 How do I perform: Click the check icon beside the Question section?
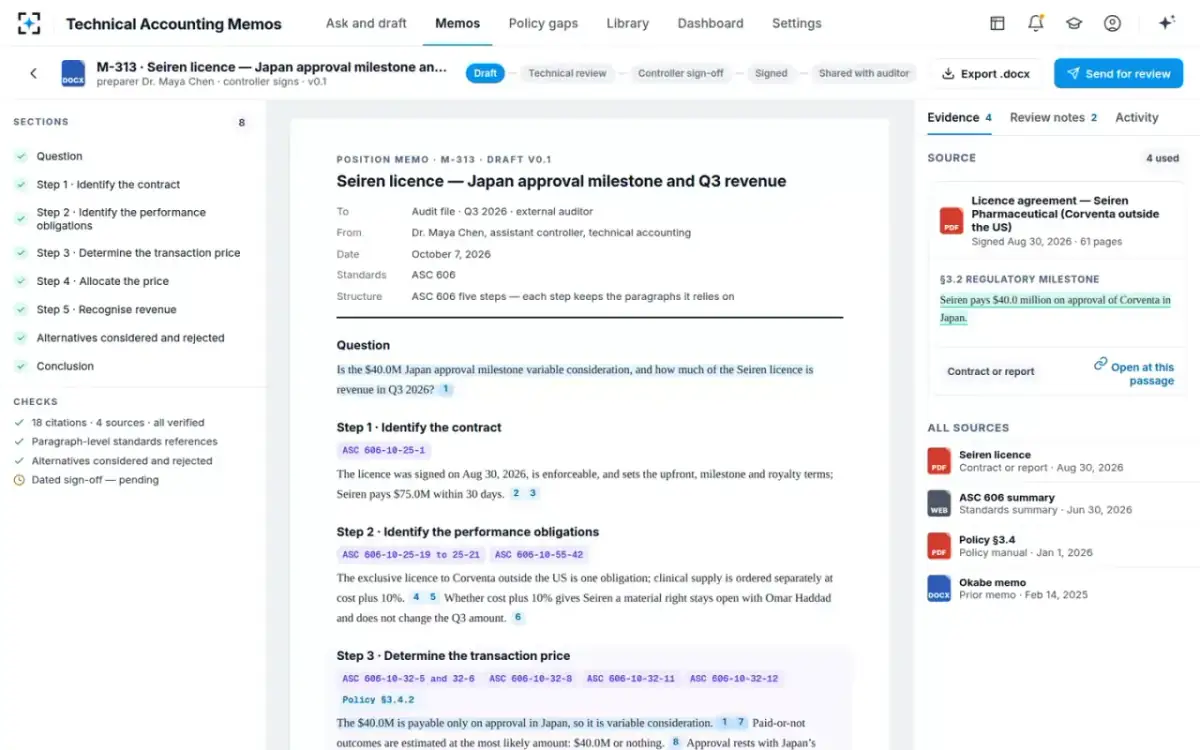click(x=20, y=156)
